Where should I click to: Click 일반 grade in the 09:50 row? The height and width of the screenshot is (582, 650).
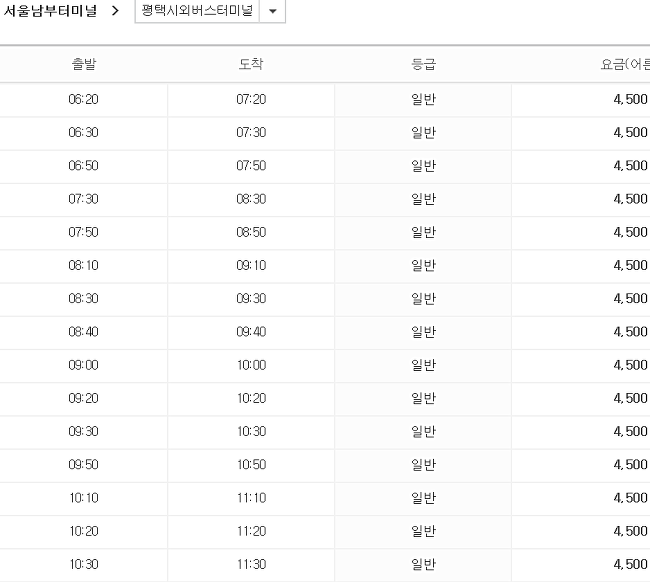(x=423, y=465)
